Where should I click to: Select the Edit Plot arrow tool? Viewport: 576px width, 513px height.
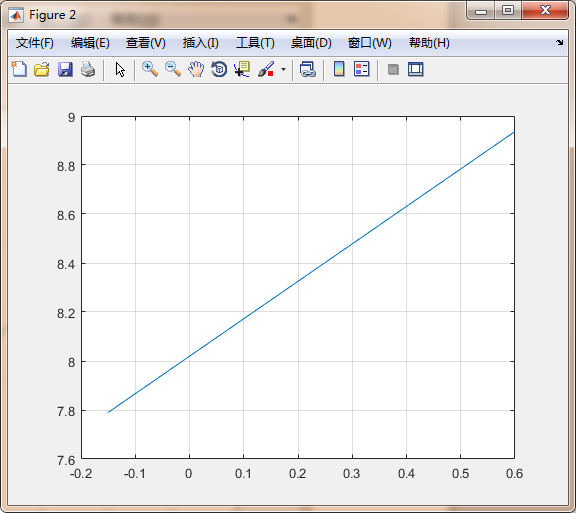pyautogui.click(x=120, y=69)
